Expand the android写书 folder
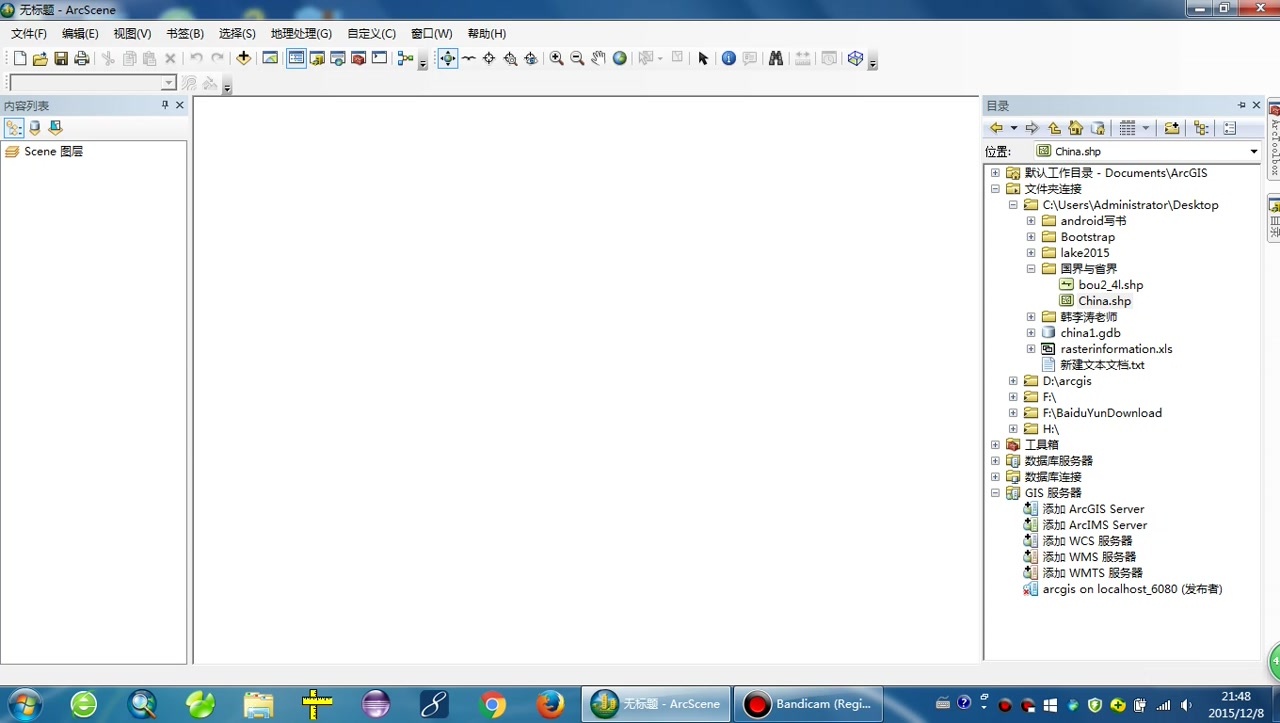The width and height of the screenshot is (1280, 723). 1031,221
